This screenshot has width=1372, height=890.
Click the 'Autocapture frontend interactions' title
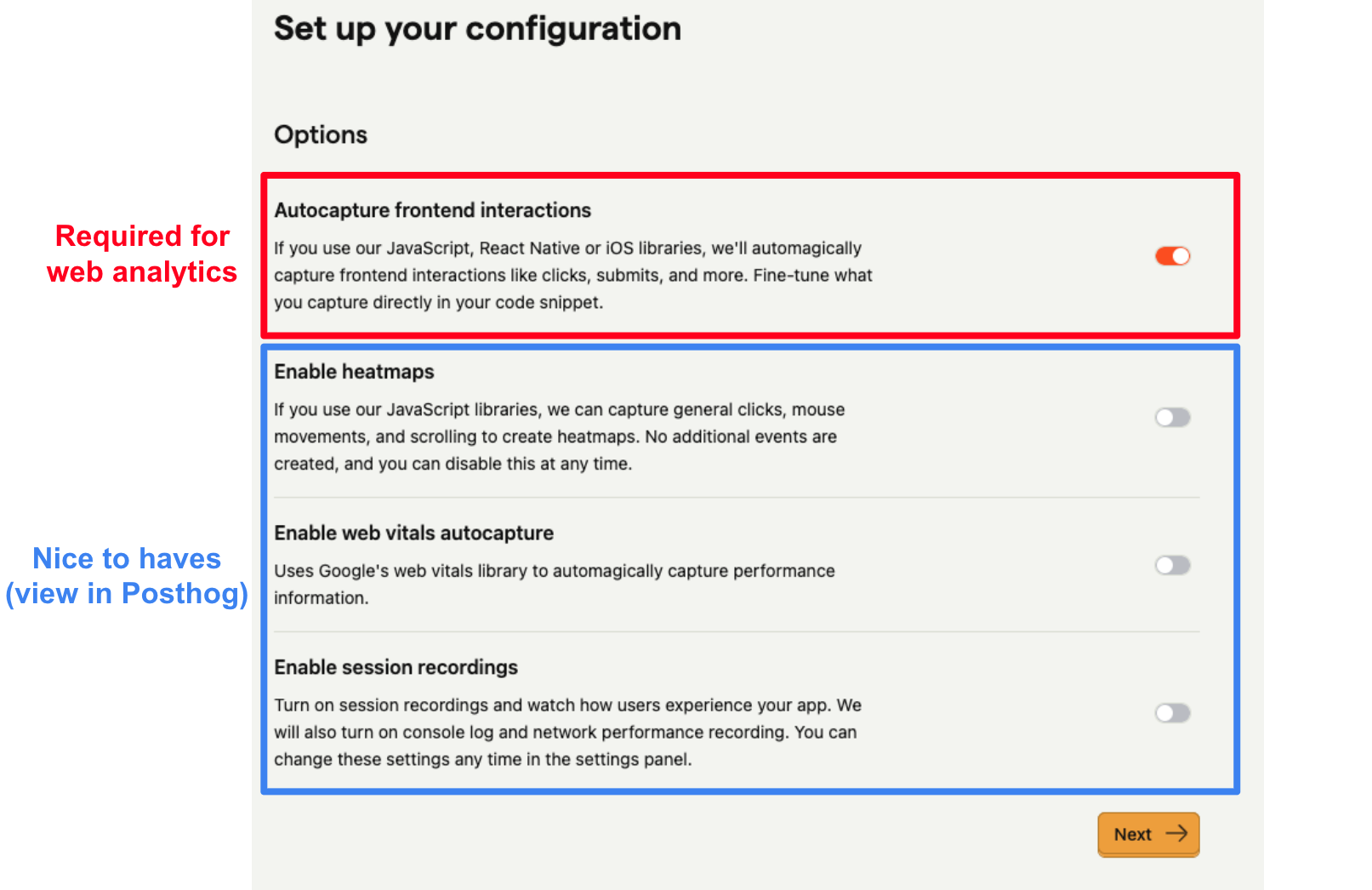432,210
